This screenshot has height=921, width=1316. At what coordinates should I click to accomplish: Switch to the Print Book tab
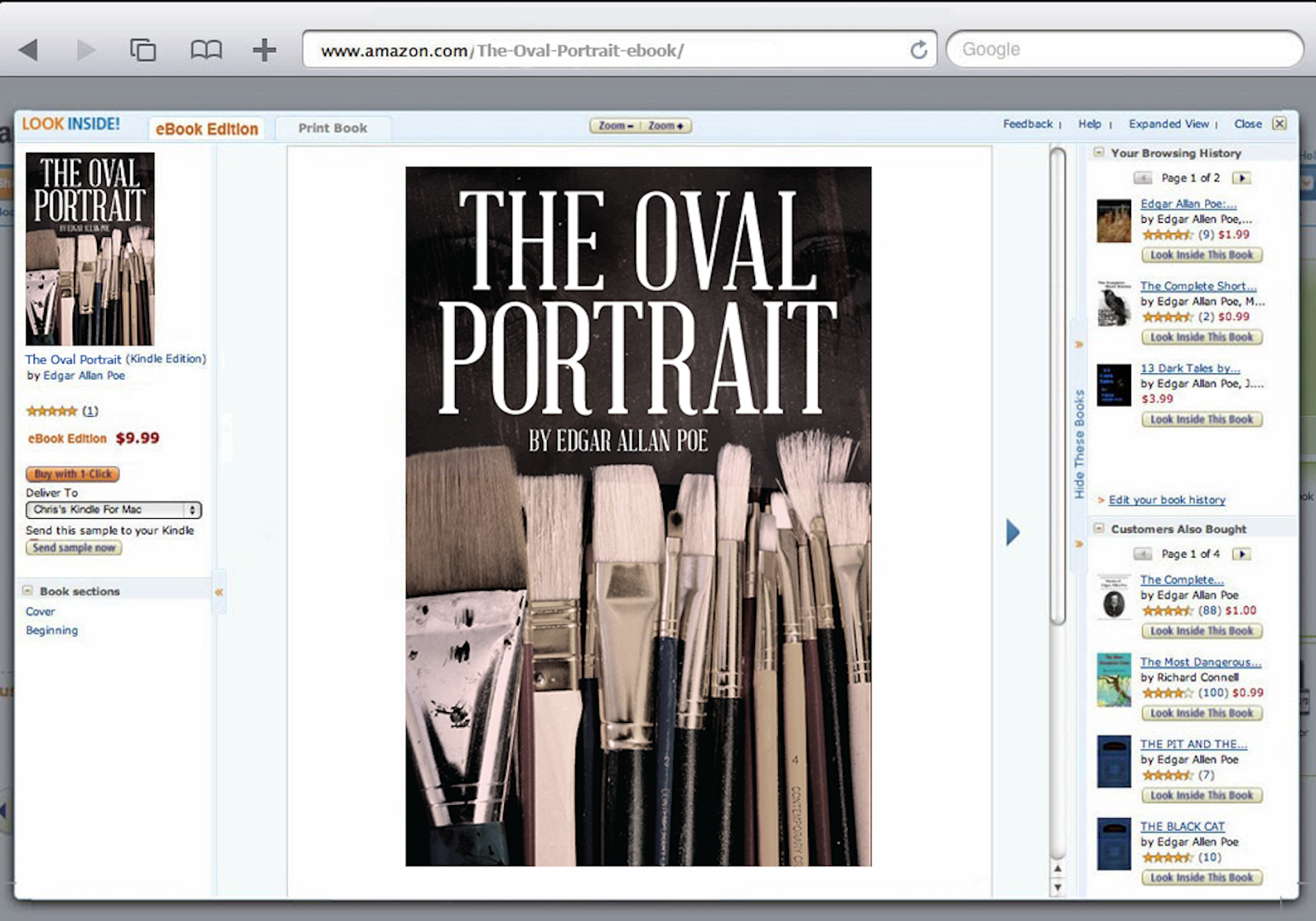coord(333,128)
